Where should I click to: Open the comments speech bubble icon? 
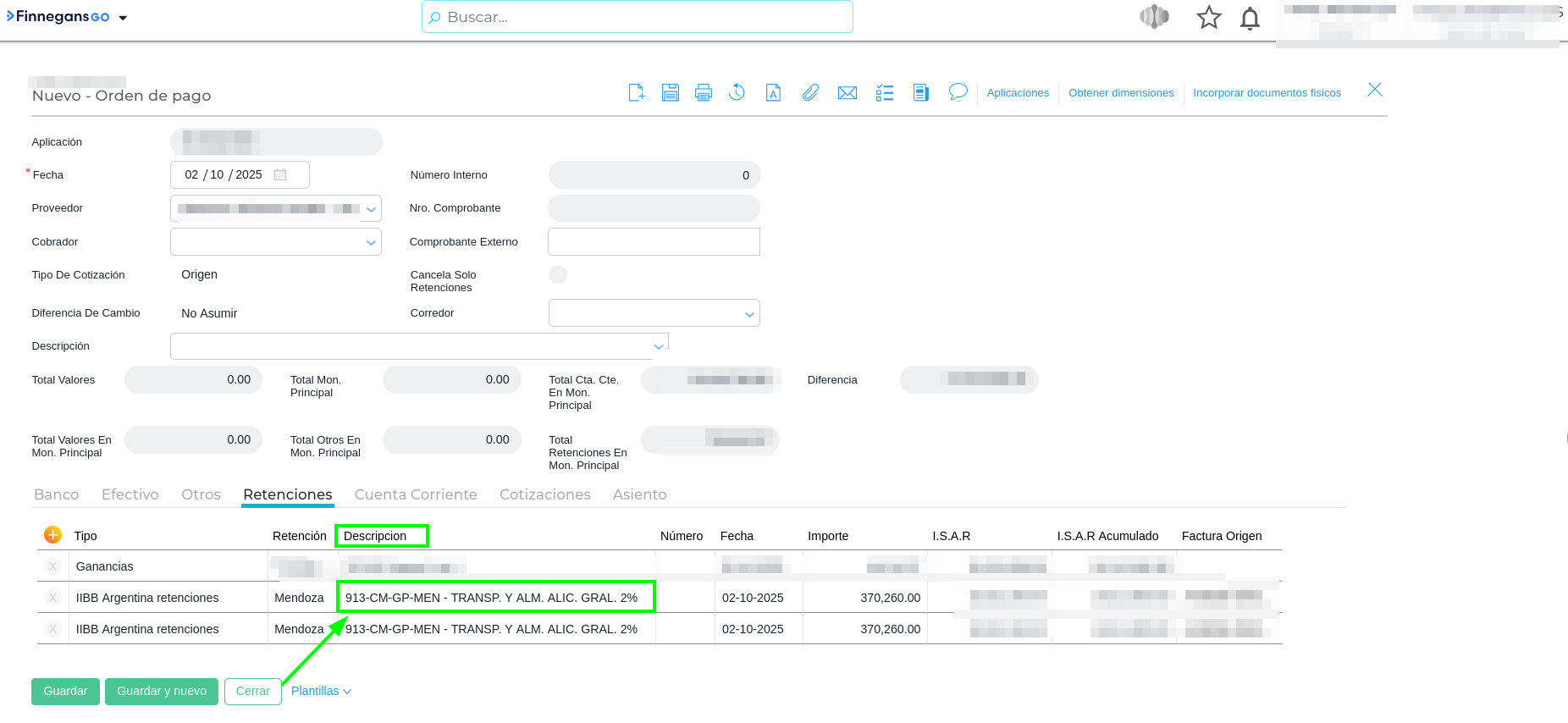958,92
